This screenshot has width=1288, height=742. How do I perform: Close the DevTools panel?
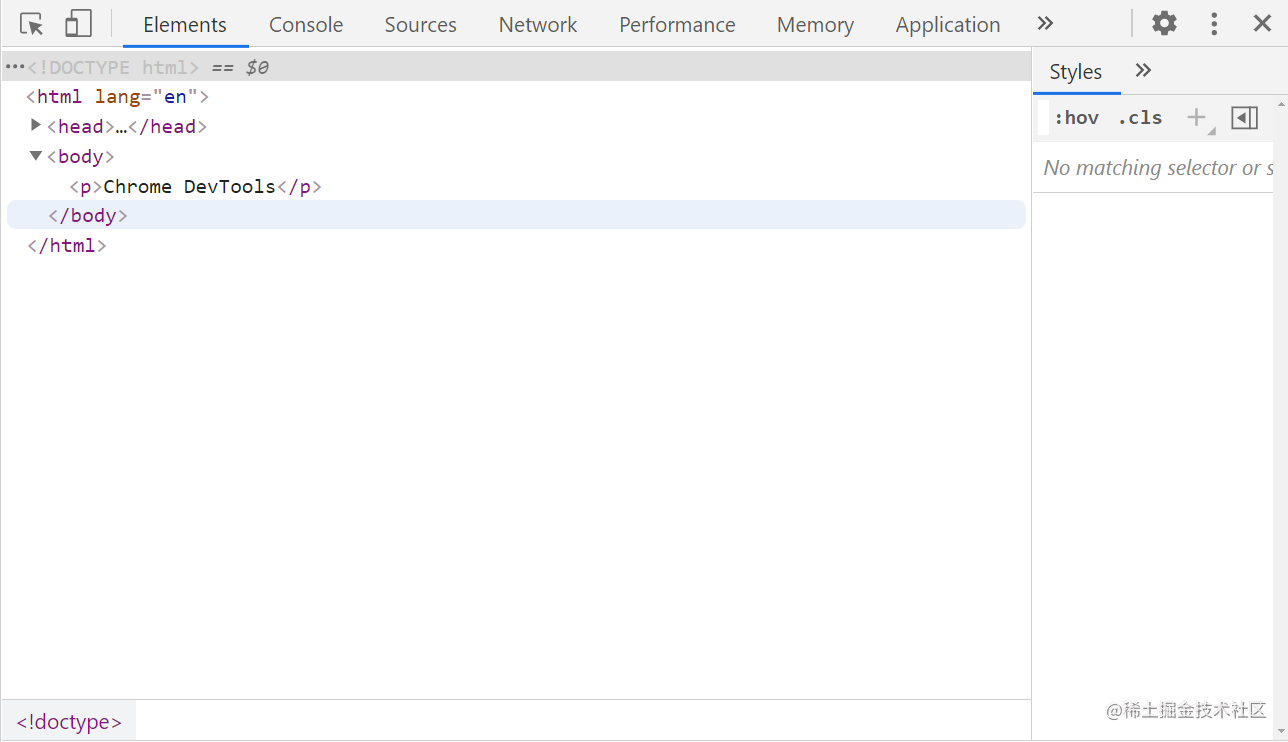click(x=1262, y=24)
